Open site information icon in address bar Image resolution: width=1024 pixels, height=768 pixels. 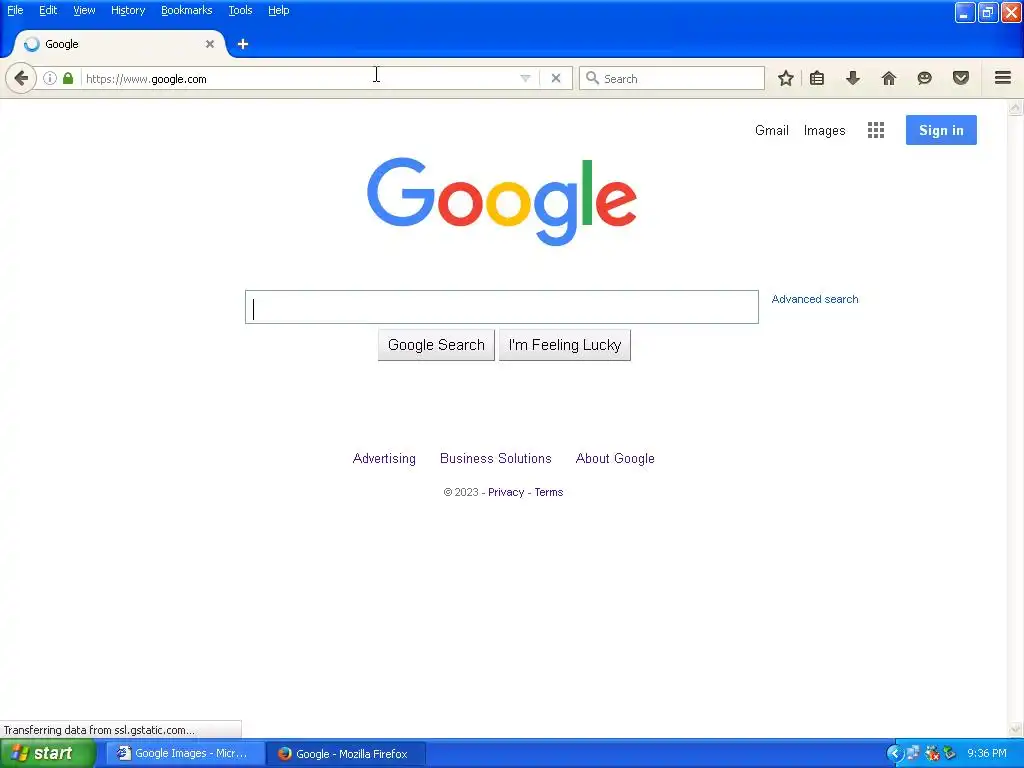(x=50, y=78)
